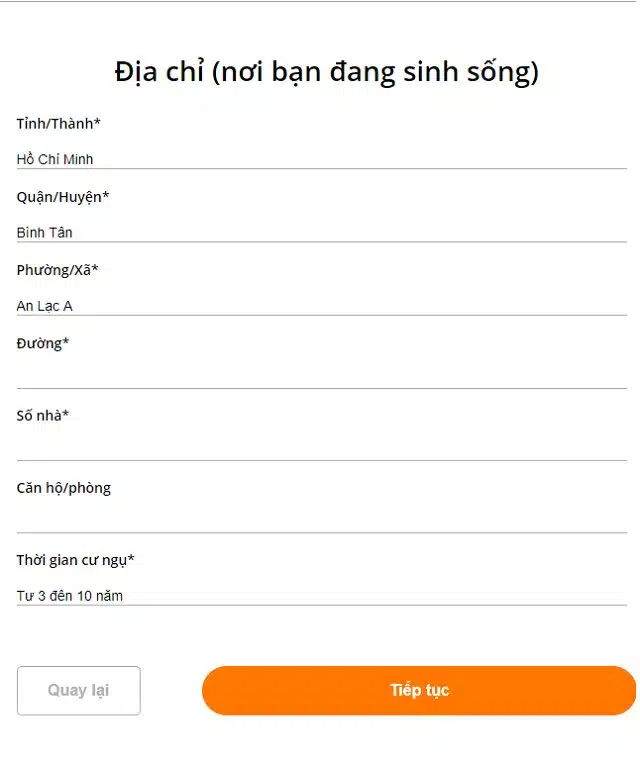Open the residence duration dropdown showing Từ 3 đến 10 năm
This screenshot has height=758, width=640.
coord(320,595)
